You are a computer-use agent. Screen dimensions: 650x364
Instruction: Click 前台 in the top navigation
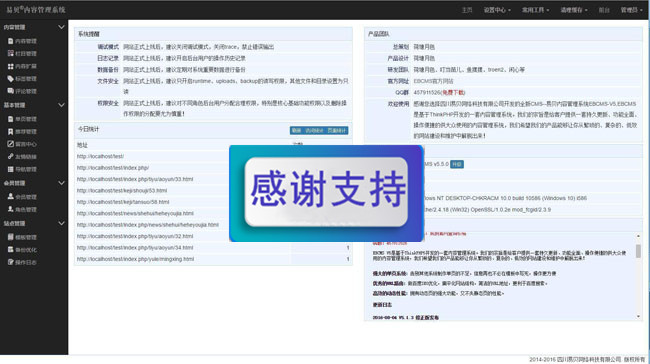click(604, 10)
